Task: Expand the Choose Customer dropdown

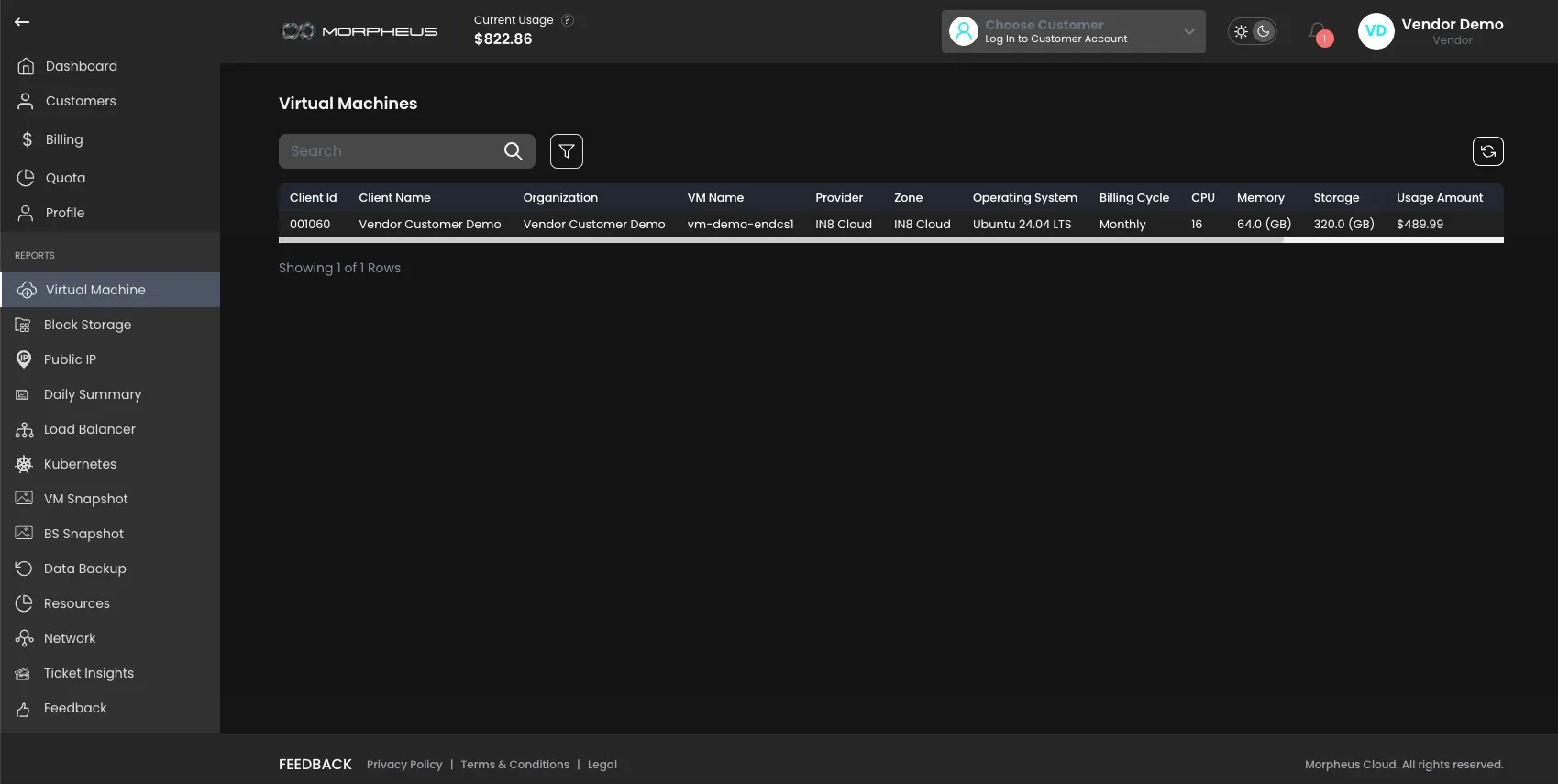Action: 1073,31
